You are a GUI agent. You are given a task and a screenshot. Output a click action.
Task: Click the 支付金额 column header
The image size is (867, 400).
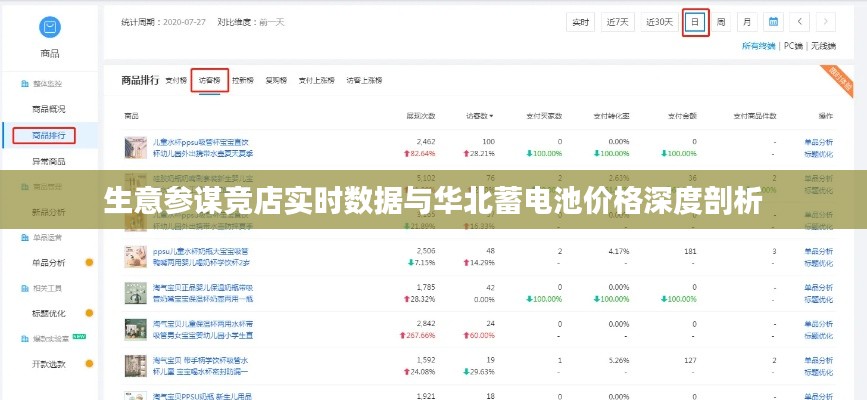[682, 116]
